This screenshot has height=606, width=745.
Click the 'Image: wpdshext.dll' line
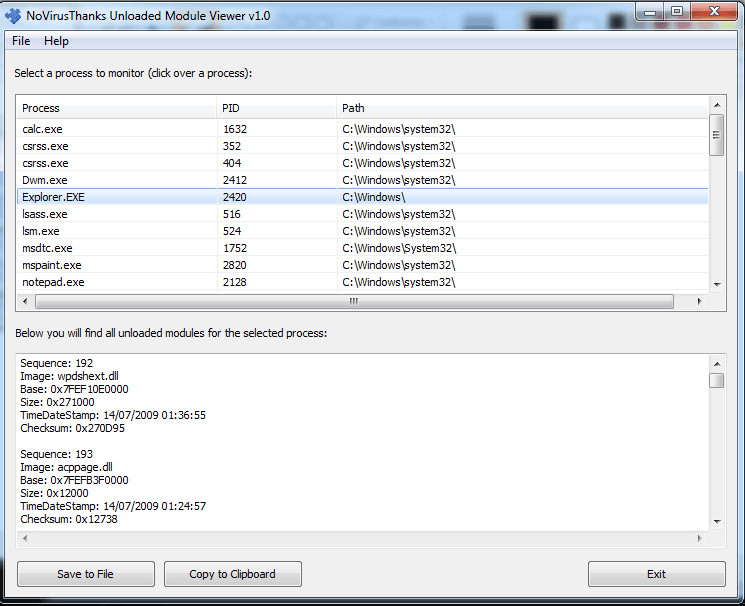tap(69, 376)
